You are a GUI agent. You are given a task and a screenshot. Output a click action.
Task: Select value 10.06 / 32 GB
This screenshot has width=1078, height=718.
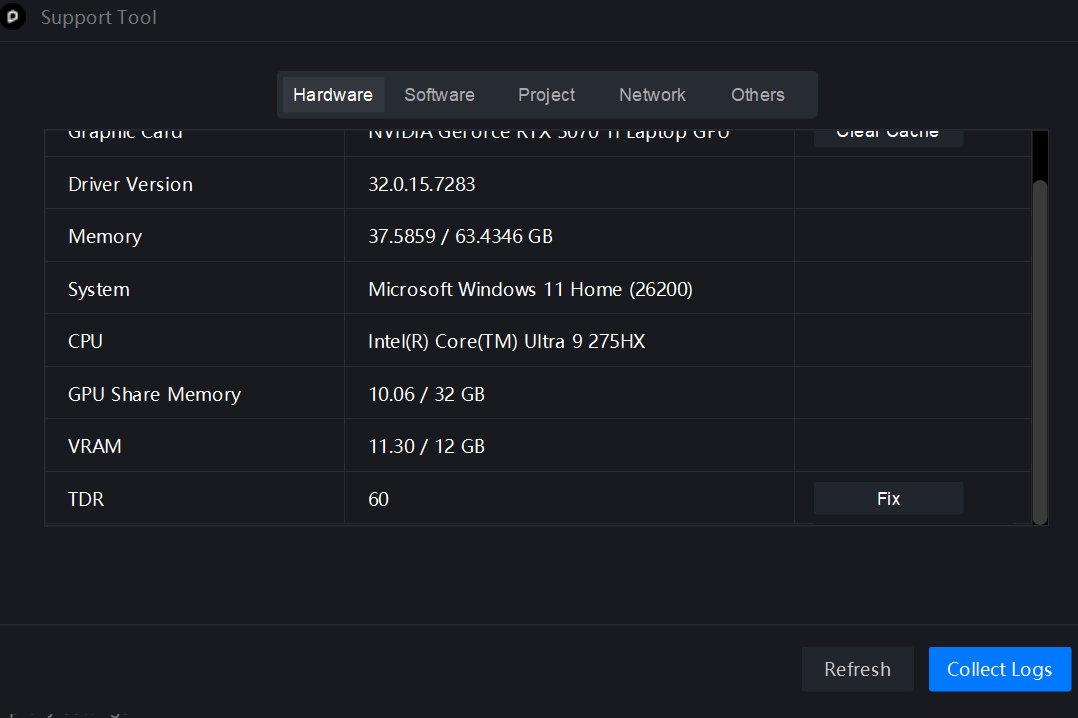[426, 395]
